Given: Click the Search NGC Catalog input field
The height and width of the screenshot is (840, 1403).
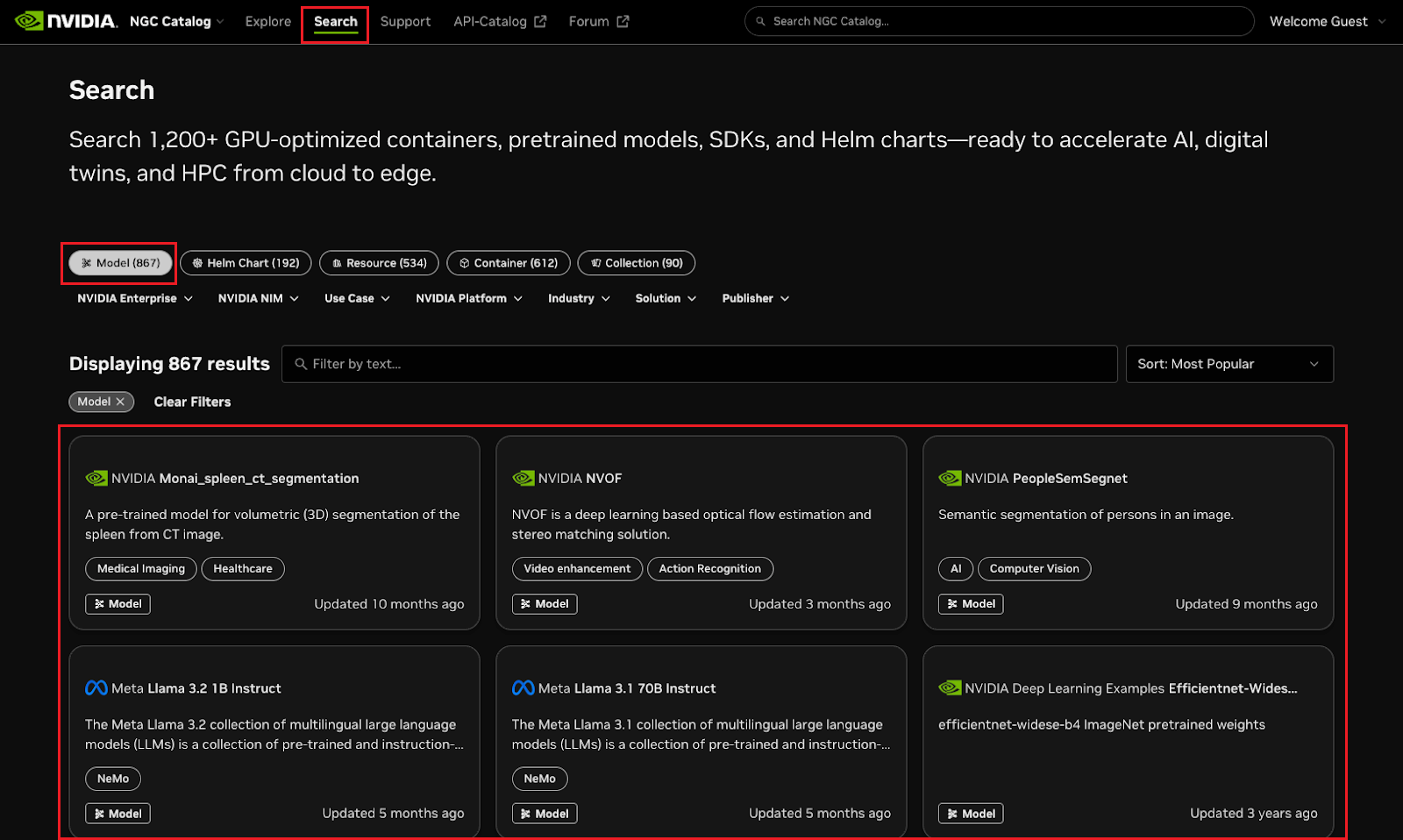Looking at the screenshot, I should tap(999, 21).
